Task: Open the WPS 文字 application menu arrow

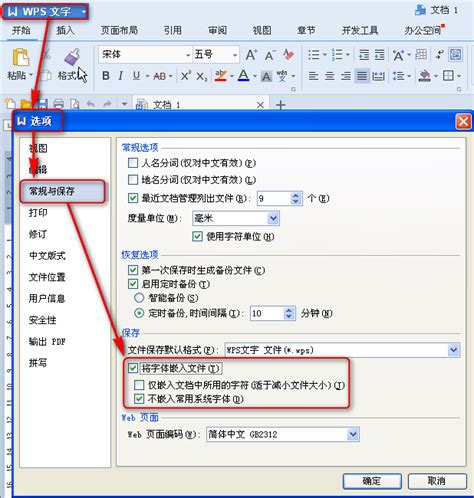Action: pos(84,12)
